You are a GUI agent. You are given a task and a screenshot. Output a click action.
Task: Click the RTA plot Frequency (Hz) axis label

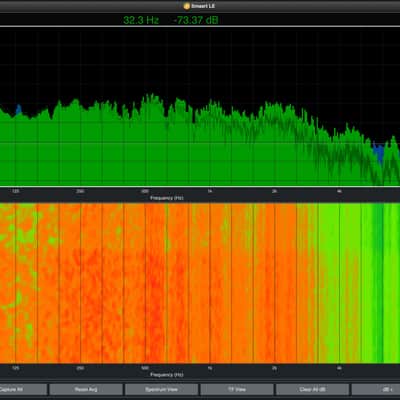[x=167, y=198]
